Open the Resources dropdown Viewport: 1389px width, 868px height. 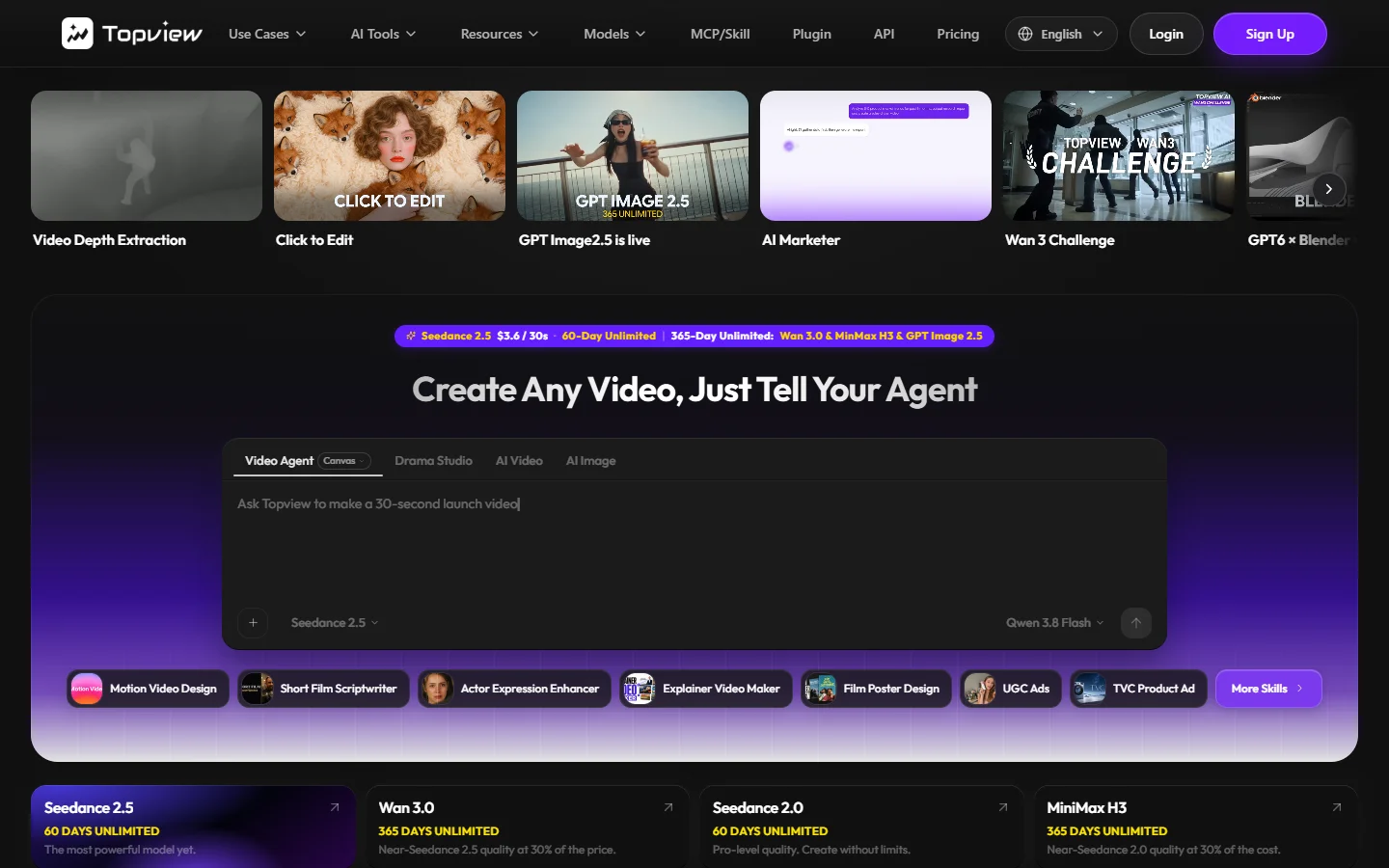tap(500, 34)
